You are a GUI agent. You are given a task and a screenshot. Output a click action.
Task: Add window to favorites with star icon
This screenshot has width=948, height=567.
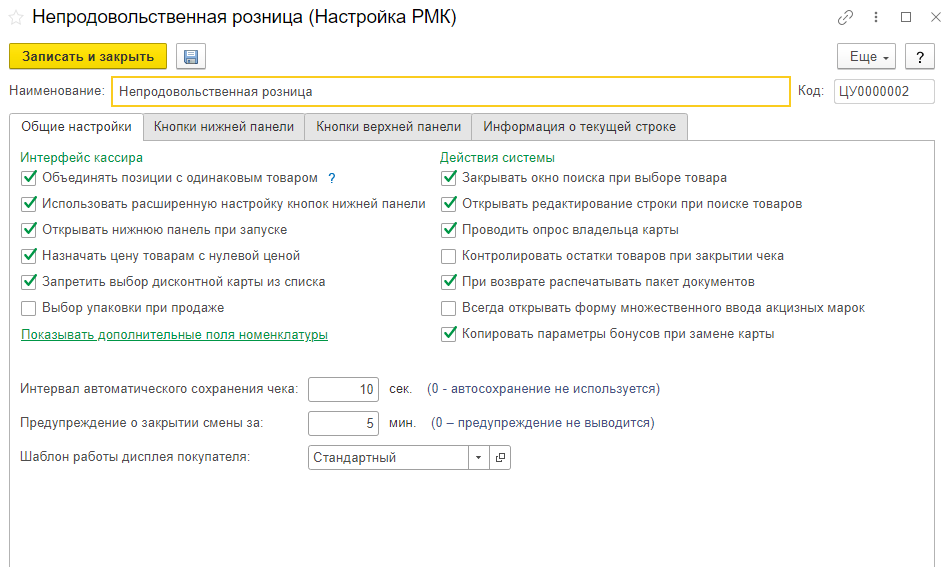tap(16, 18)
